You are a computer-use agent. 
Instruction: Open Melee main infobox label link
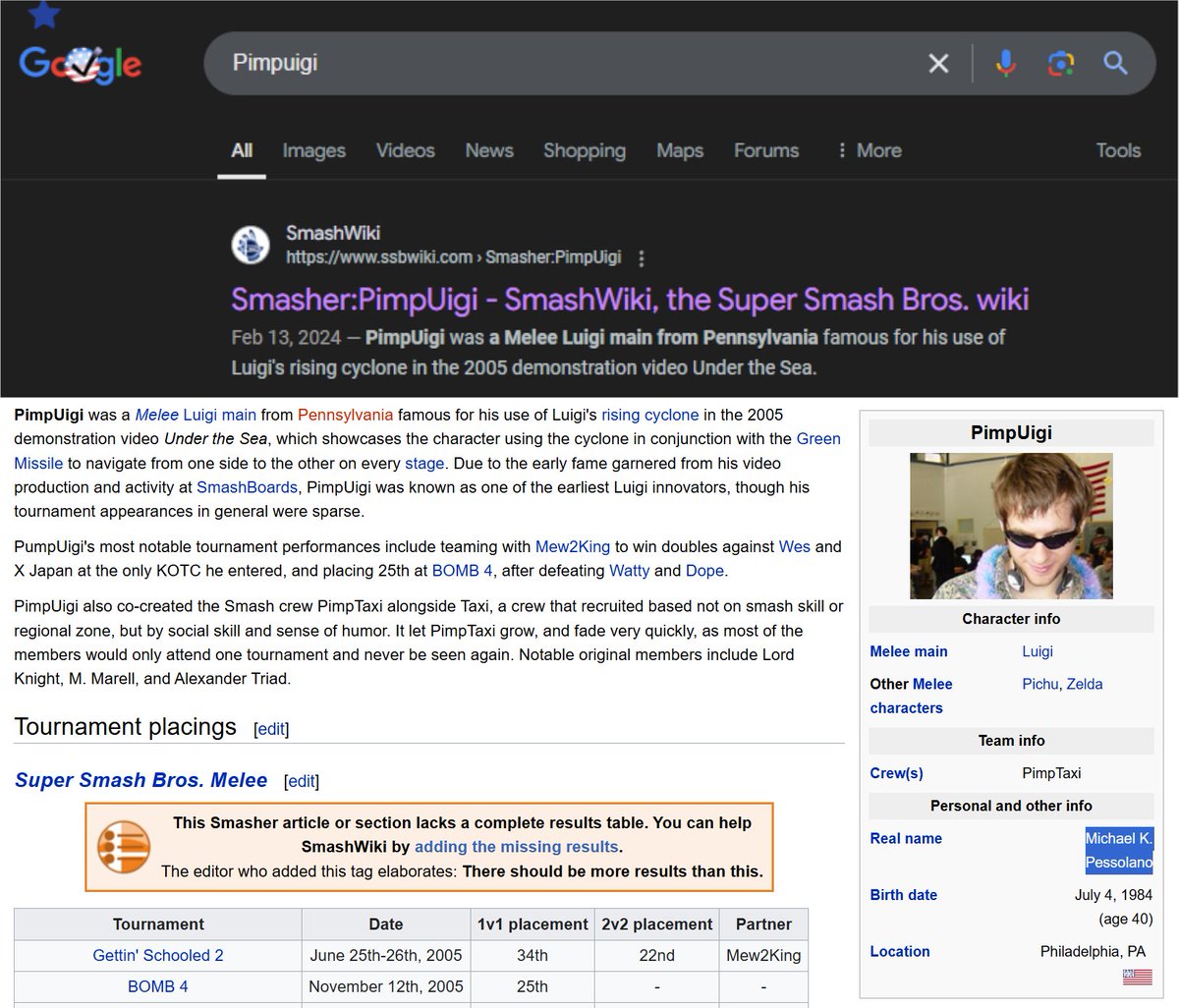pos(909,651)
